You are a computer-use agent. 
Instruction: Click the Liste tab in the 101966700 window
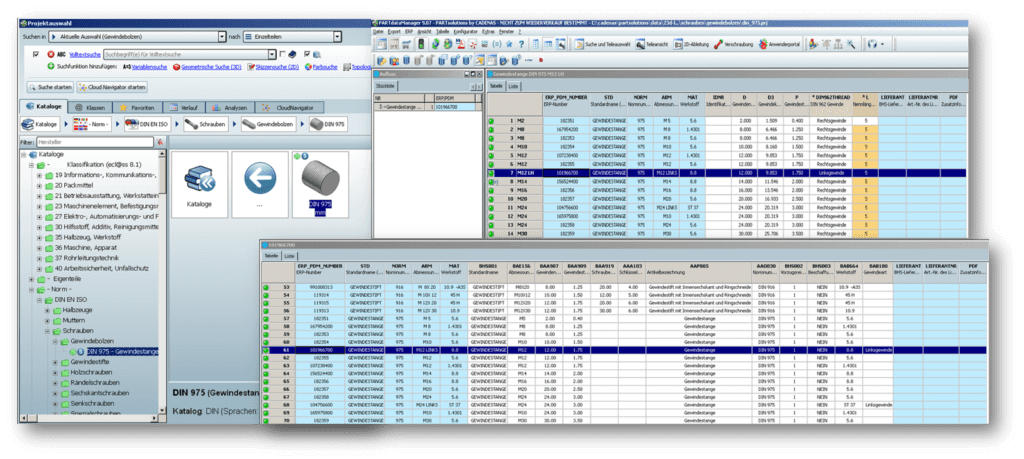[289, 256]
